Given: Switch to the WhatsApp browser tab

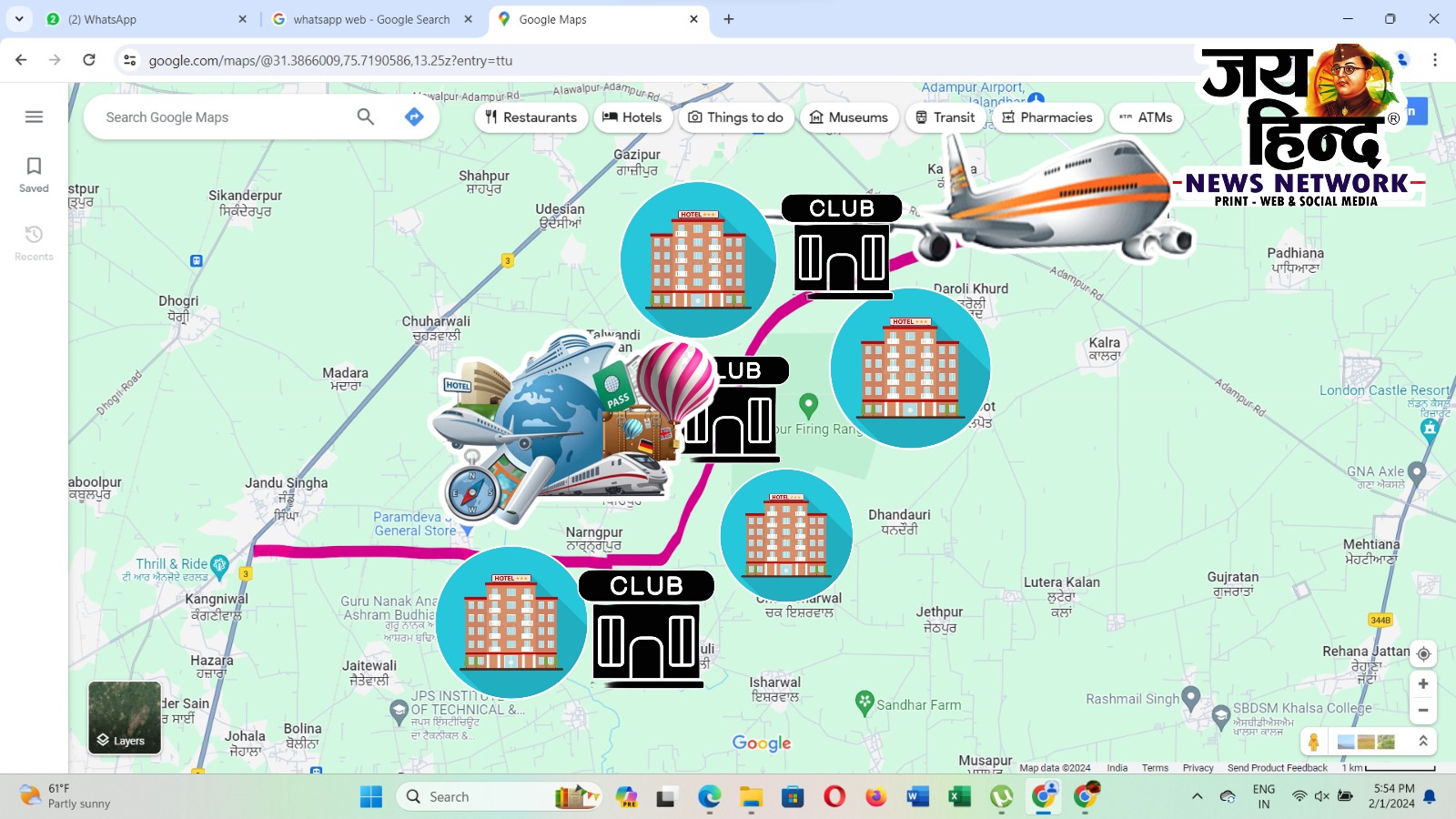Looking at the screenshot, I should 146,19.
